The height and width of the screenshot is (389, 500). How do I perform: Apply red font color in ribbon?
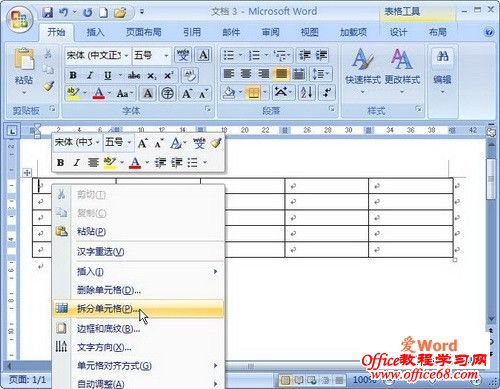99,93
